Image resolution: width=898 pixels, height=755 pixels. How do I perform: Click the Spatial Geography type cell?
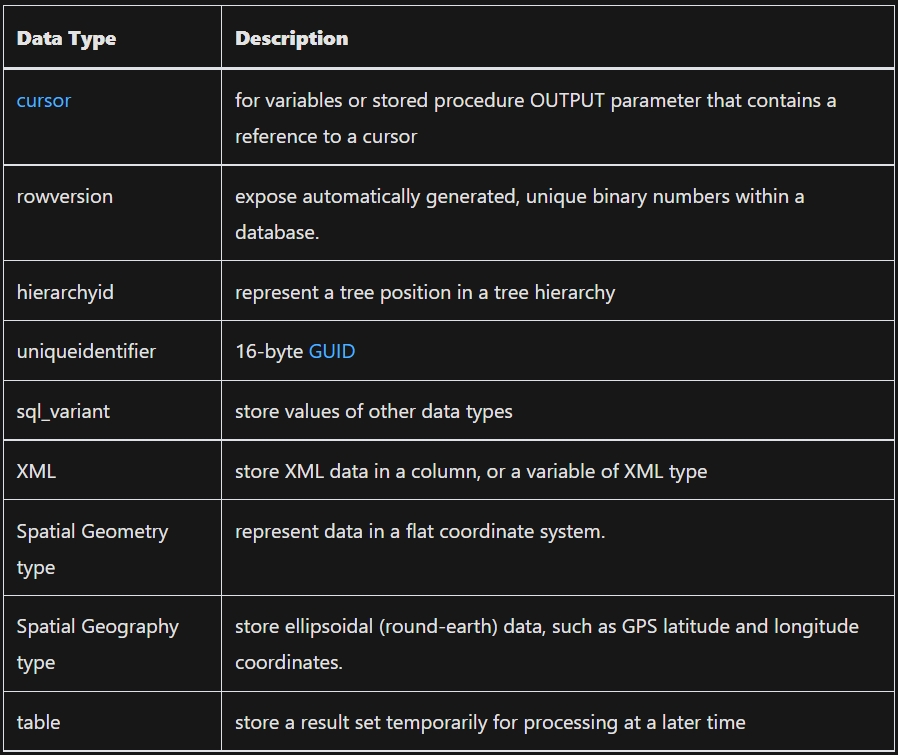click(97, 643)
